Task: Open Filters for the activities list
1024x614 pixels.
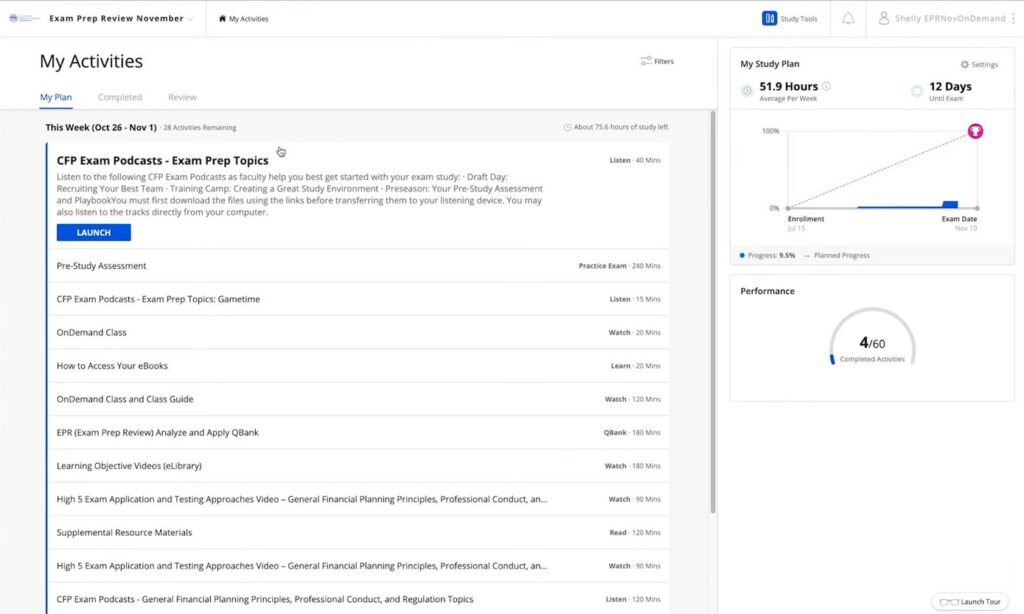Action: (x=657, y=61)
